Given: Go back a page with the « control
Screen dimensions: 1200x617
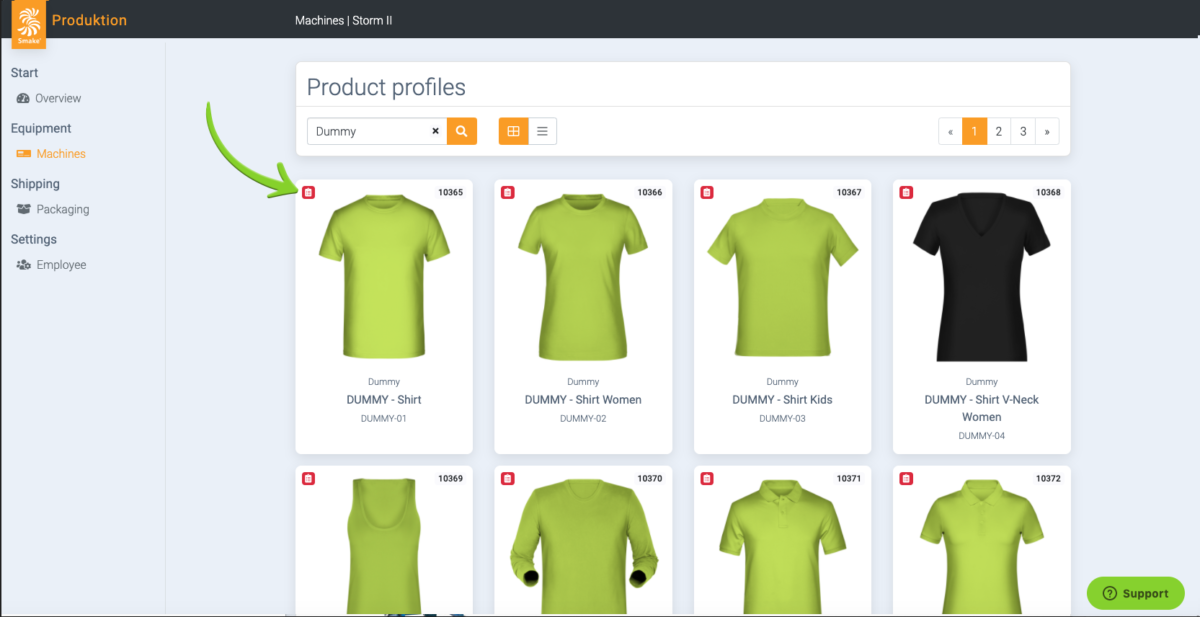Looking at the screenshot, I should [950, 131].
